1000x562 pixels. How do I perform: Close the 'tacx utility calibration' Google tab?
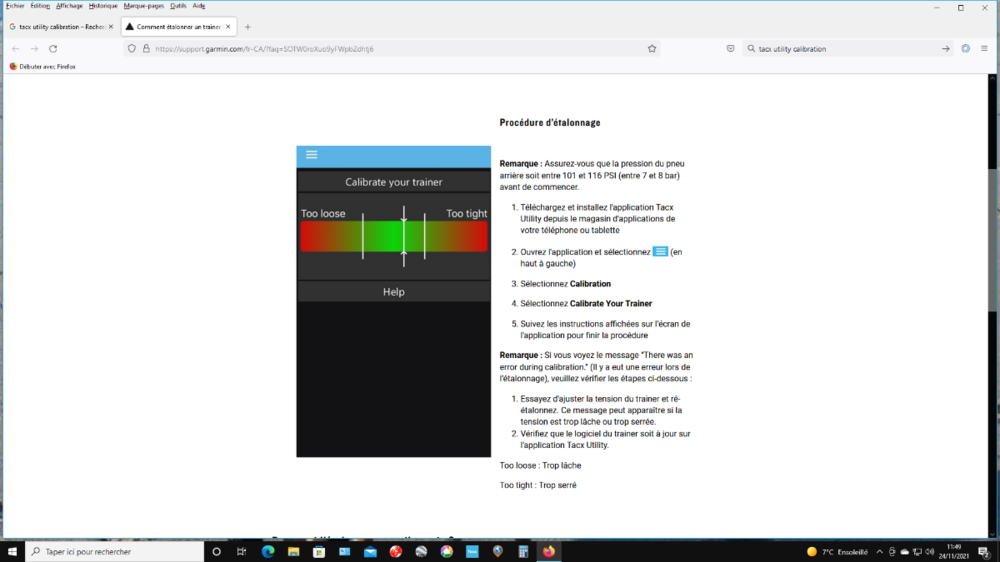pos(111,27)
